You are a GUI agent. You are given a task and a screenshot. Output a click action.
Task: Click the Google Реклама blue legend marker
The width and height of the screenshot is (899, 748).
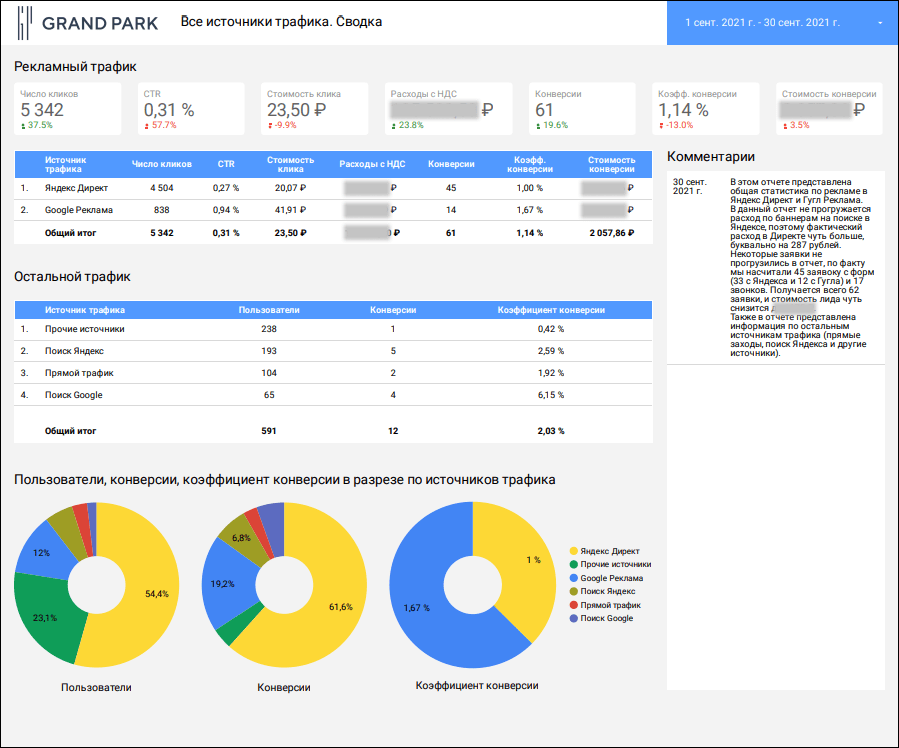pos(573,578)
